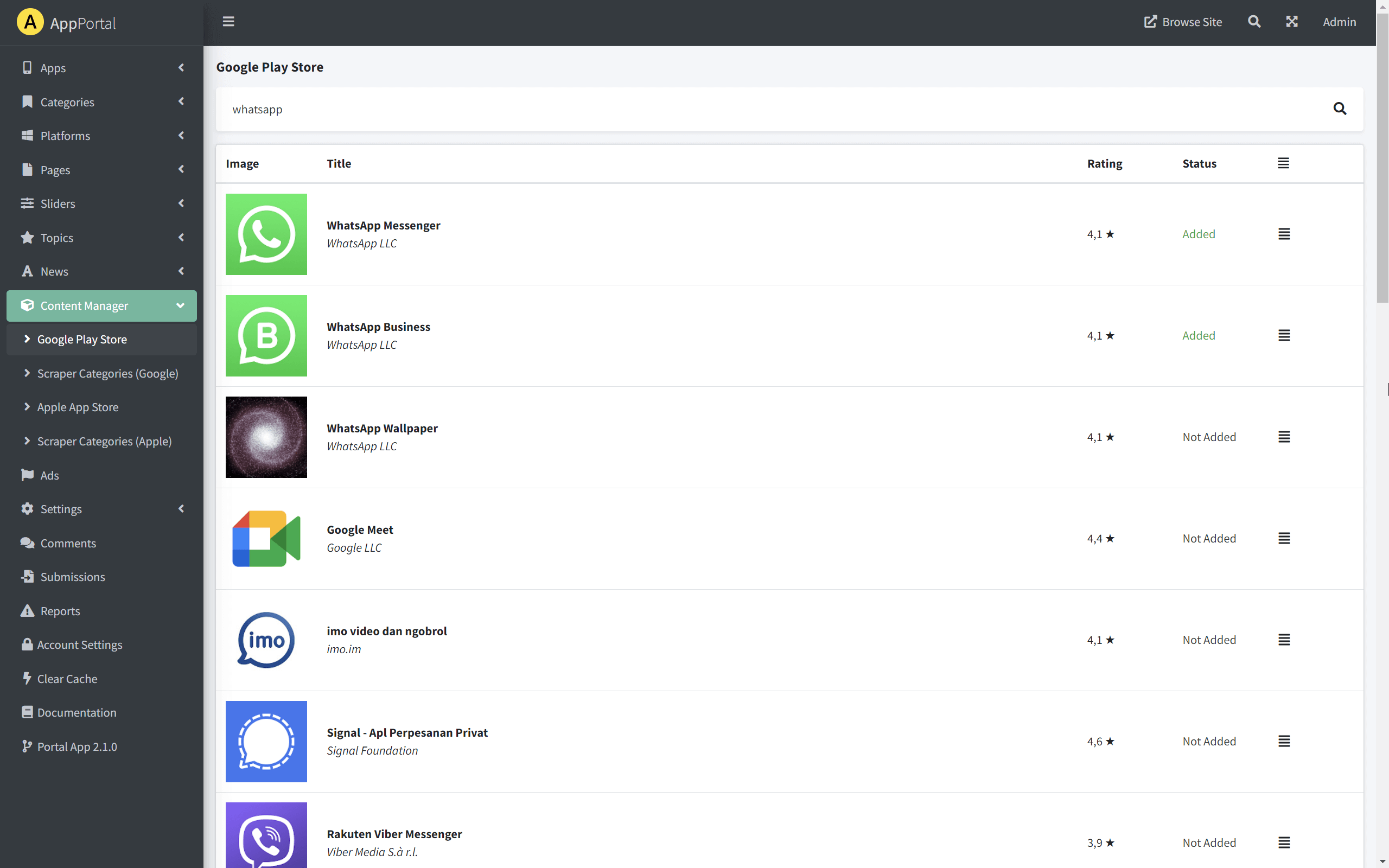This screenshot has width=1389, height=868.
Task: Select the Apps sidebar icon
Action: point(27,67)
